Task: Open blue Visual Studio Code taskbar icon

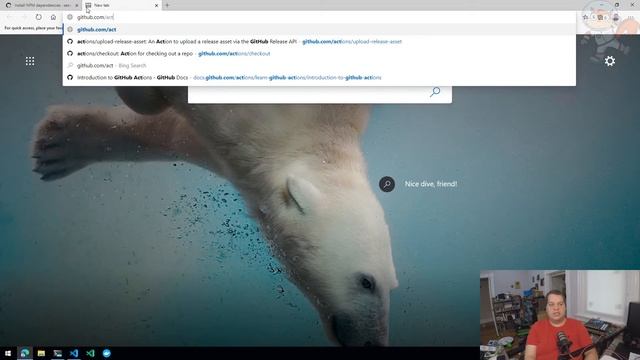Action: coord(74,353)
